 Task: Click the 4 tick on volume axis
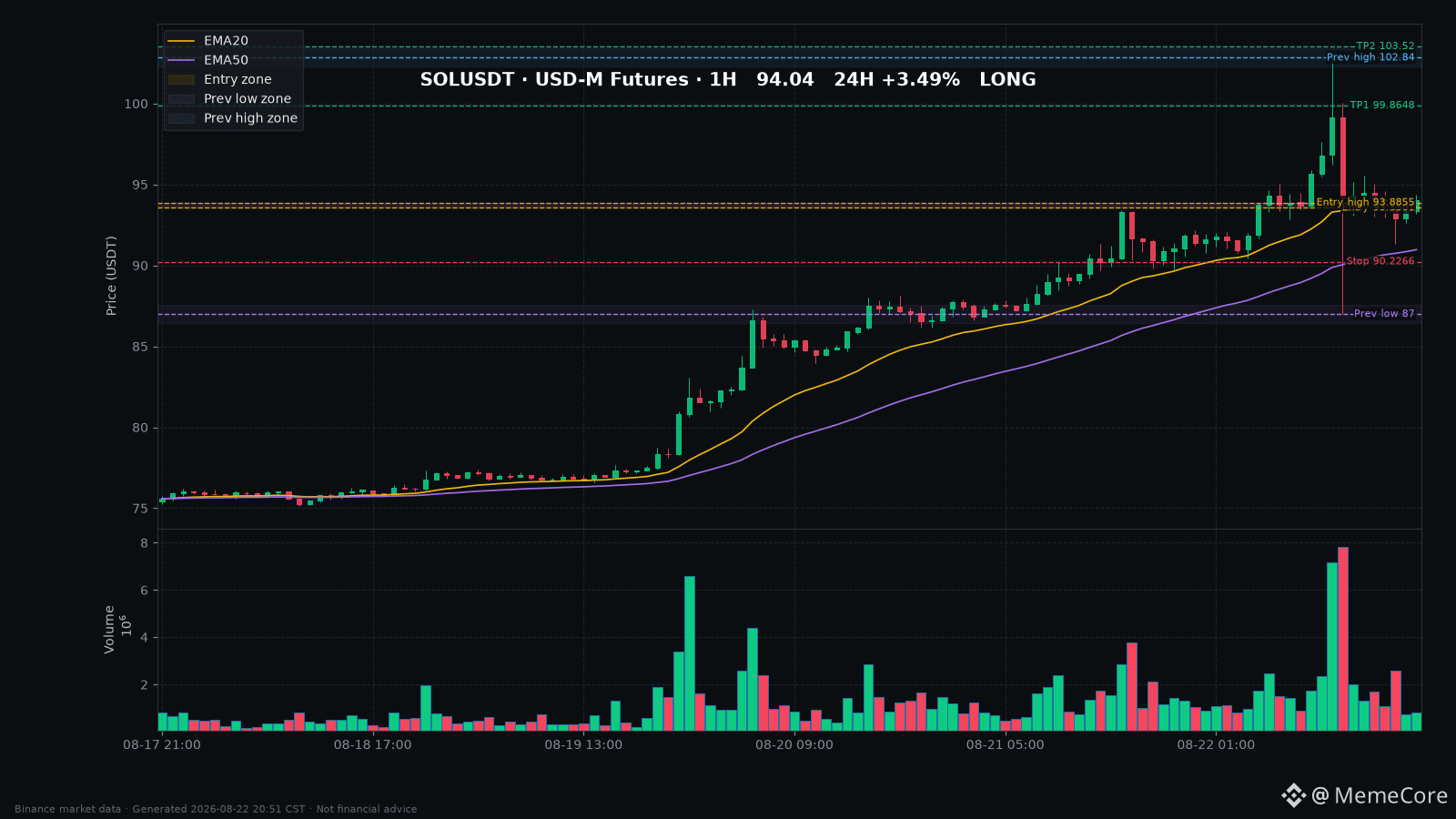point(144,639)
